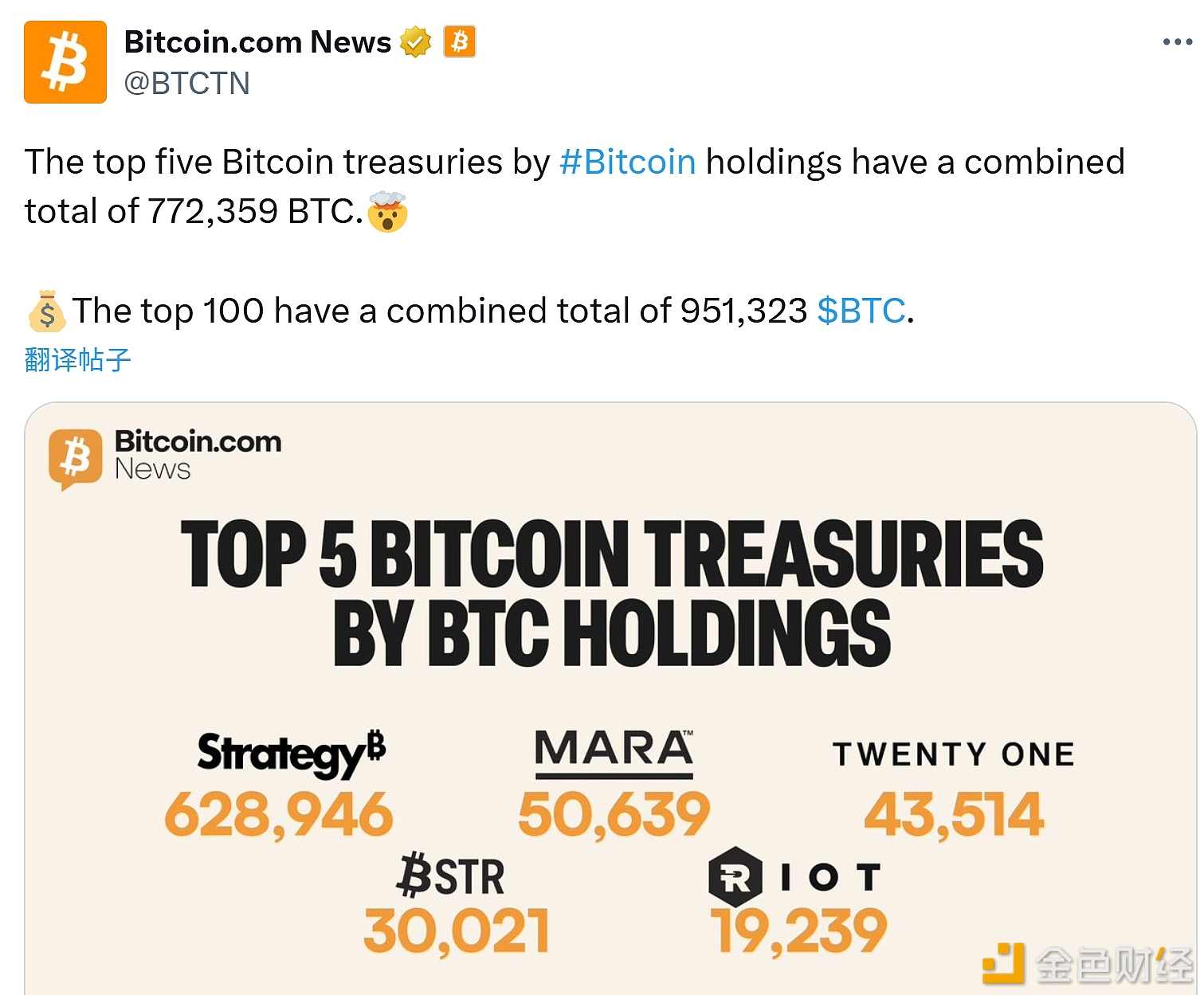This screenshot has height=995, width=1204.
Task: Click the BSTR company logo
Action: point(451,876)
